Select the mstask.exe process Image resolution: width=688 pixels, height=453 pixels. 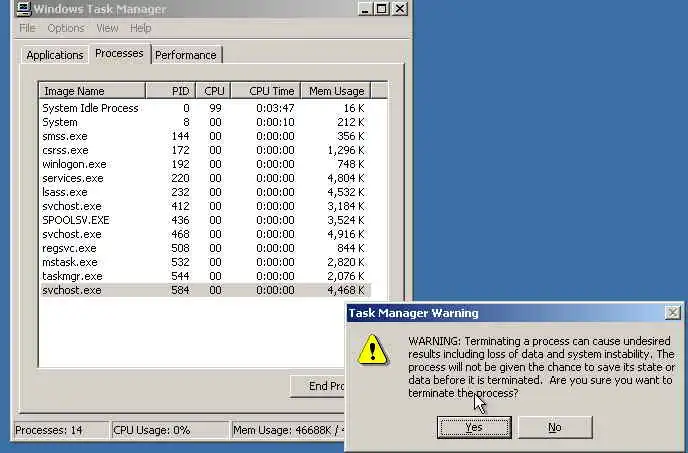[x=205, y=262]
